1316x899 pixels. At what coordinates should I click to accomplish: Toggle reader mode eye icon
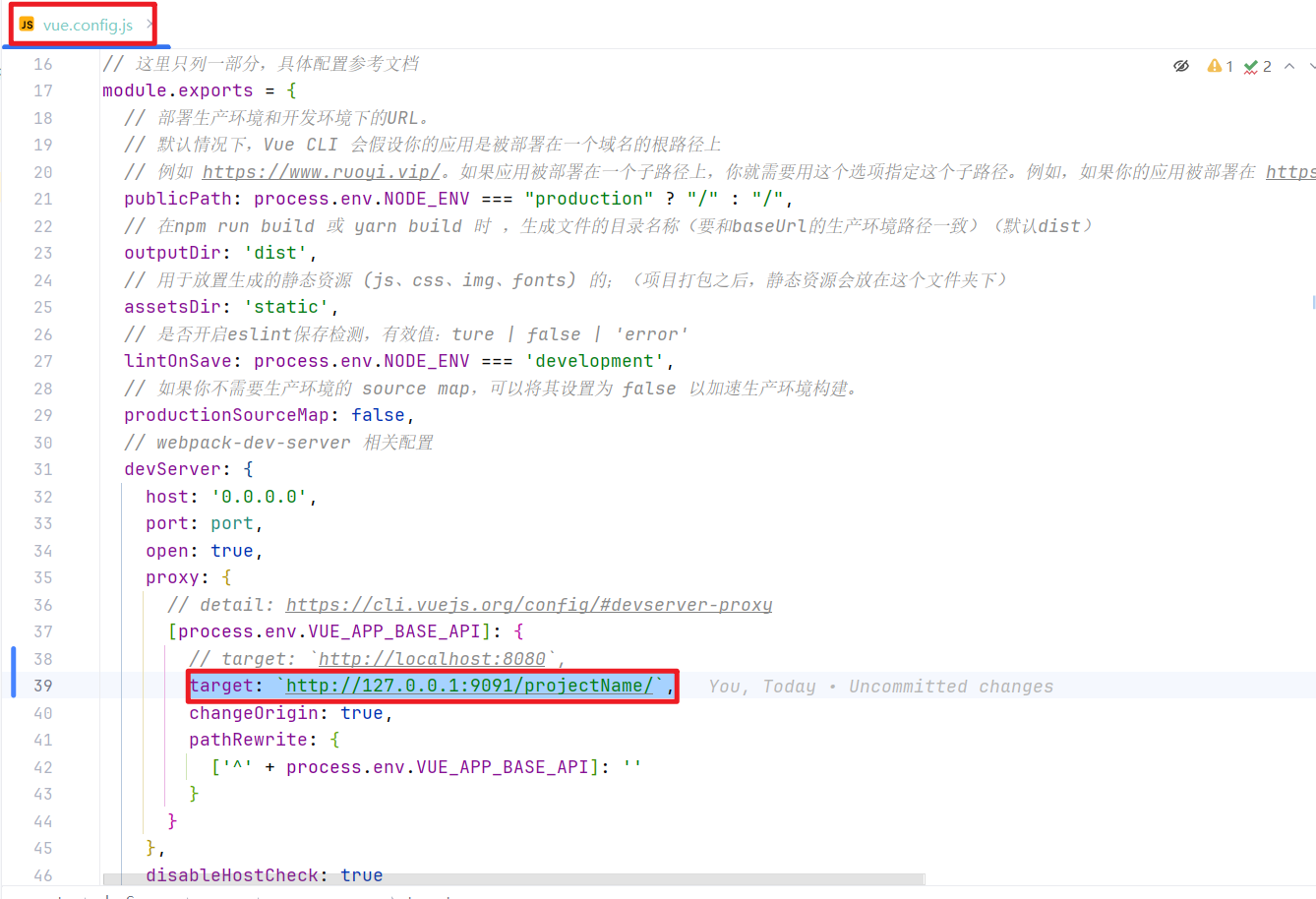click(1180, 66)
